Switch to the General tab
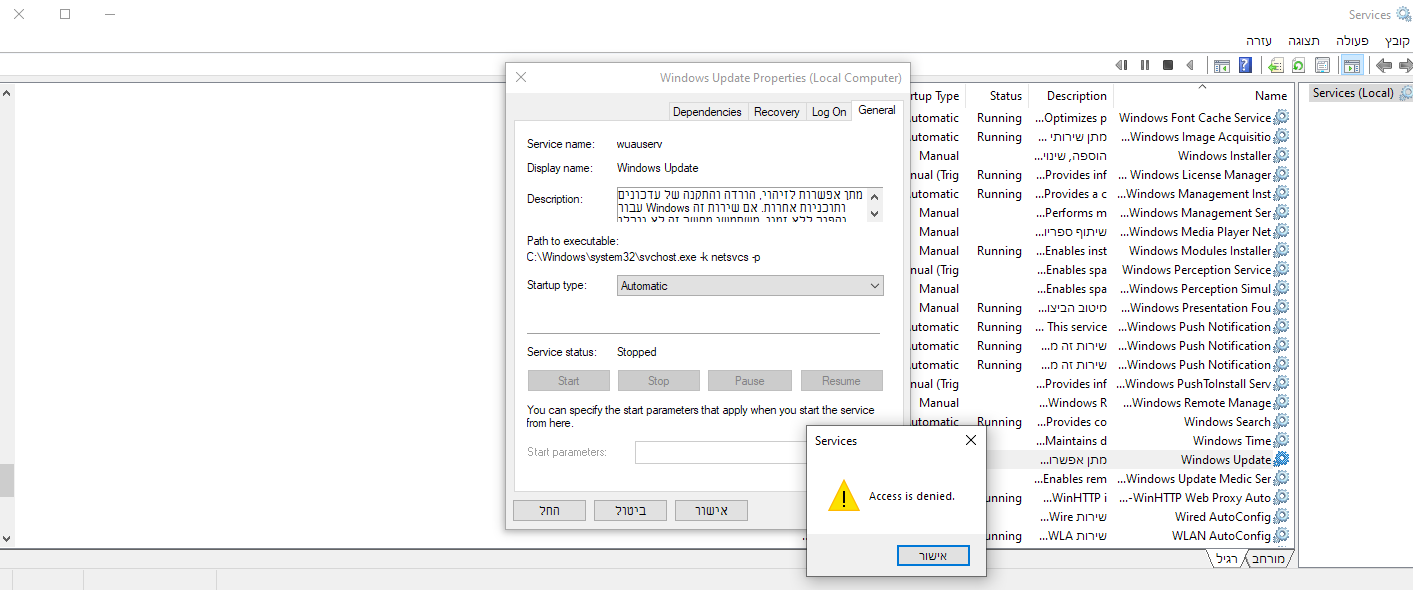 [x=877, y=110]
